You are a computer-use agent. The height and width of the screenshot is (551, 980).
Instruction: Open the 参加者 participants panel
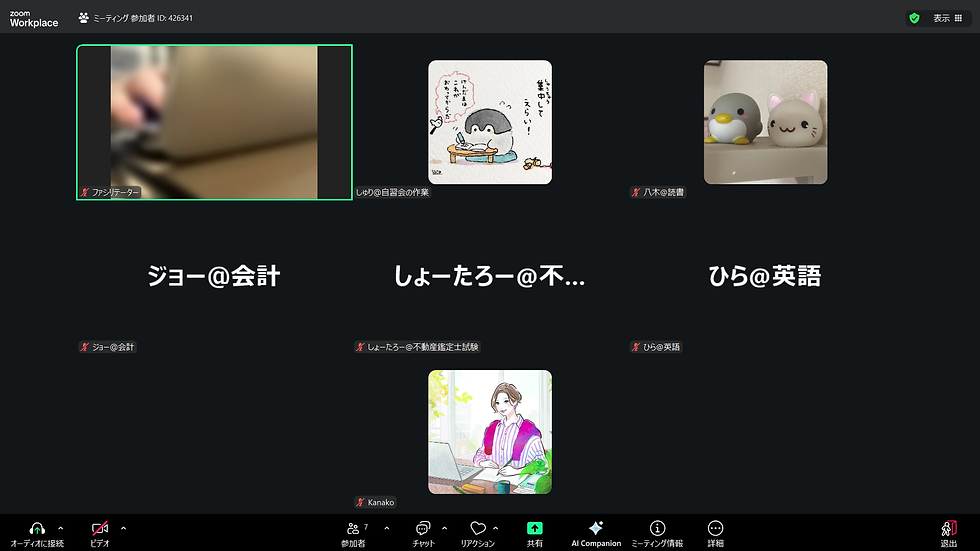coord(353,534)
